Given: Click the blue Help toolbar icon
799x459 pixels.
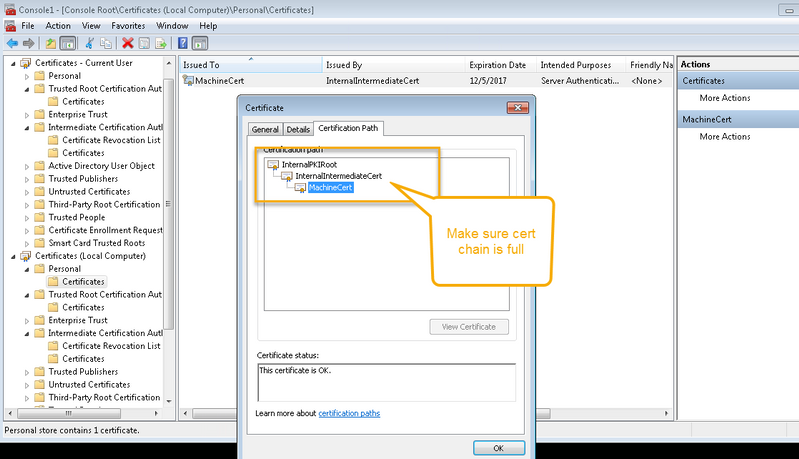Looking at the screenshot, I should tap(183, 43).
